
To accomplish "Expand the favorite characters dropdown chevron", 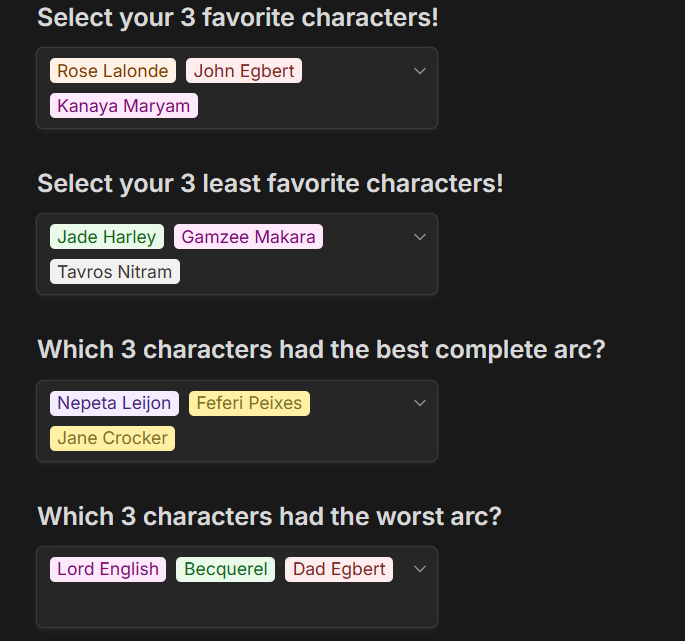I will 420,71.
